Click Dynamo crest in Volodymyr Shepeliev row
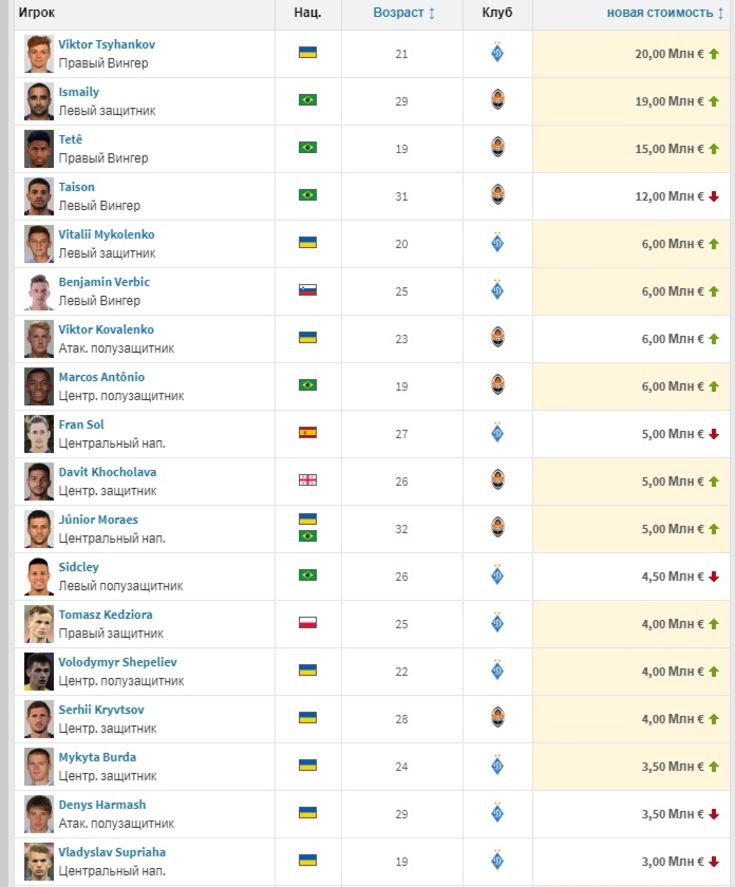The height and width of the screenshot is (887, 735). click(497, 670)
